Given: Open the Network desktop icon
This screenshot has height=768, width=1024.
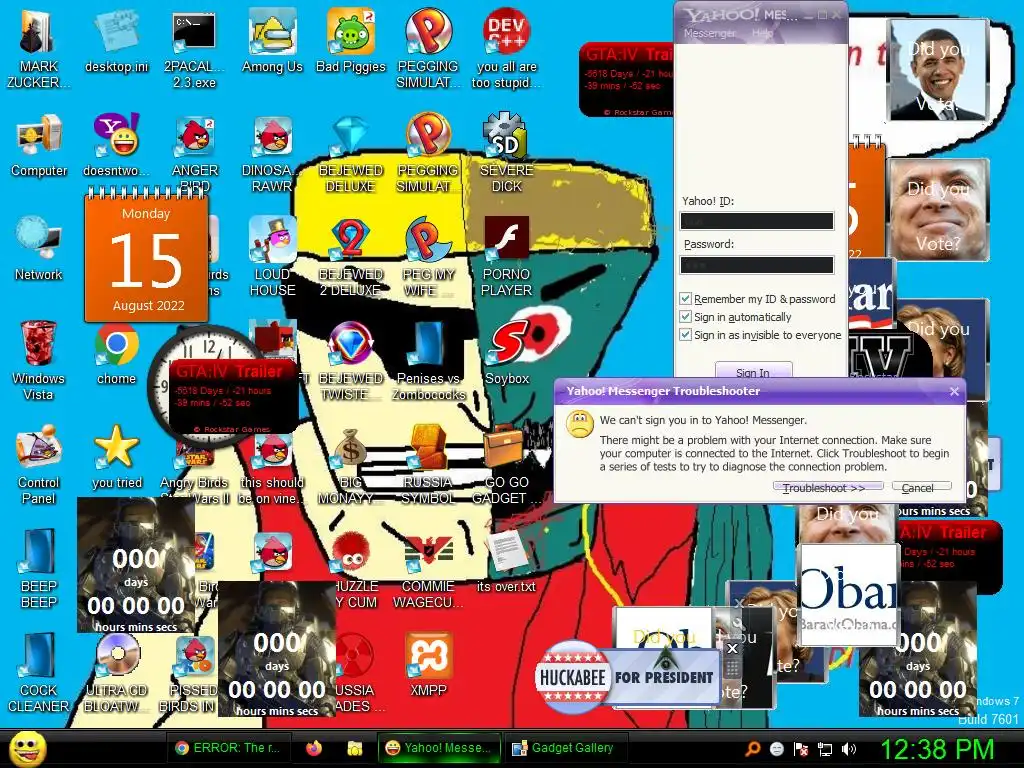Looking at the screenshot, I should point(39,248).
